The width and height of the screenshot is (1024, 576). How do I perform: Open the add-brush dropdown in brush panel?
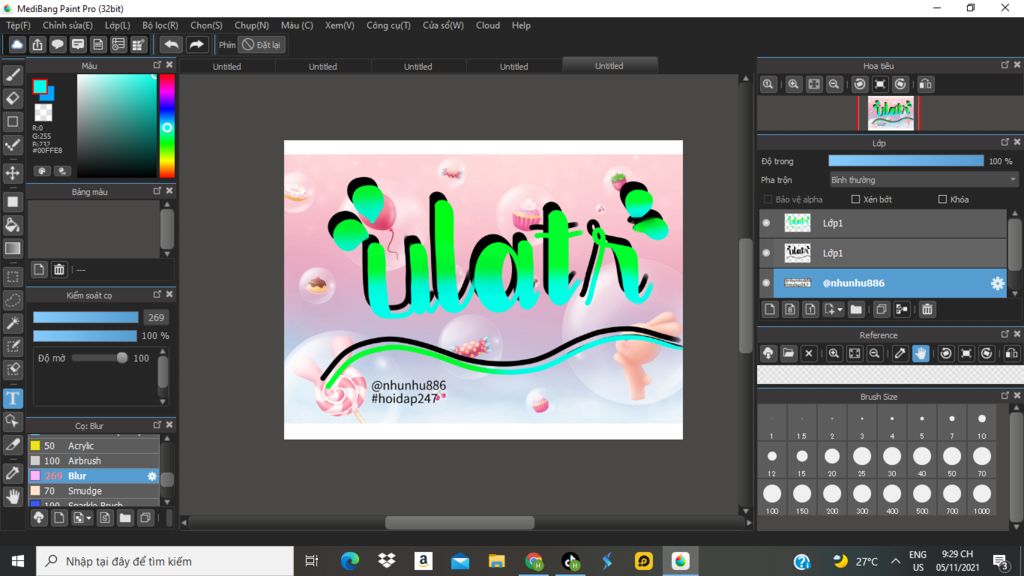(89, 519)
